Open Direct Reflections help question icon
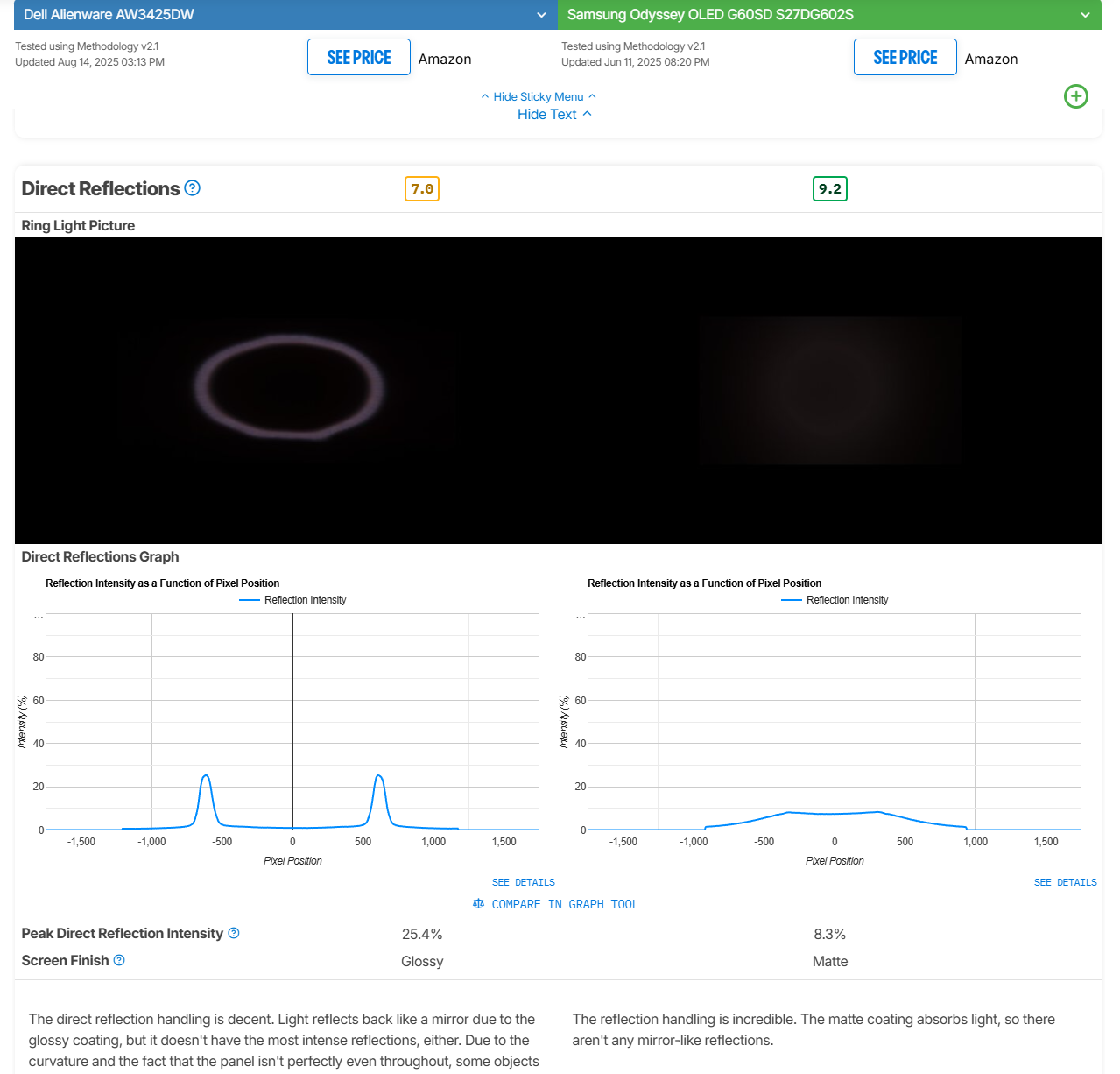 coord(193,187)
